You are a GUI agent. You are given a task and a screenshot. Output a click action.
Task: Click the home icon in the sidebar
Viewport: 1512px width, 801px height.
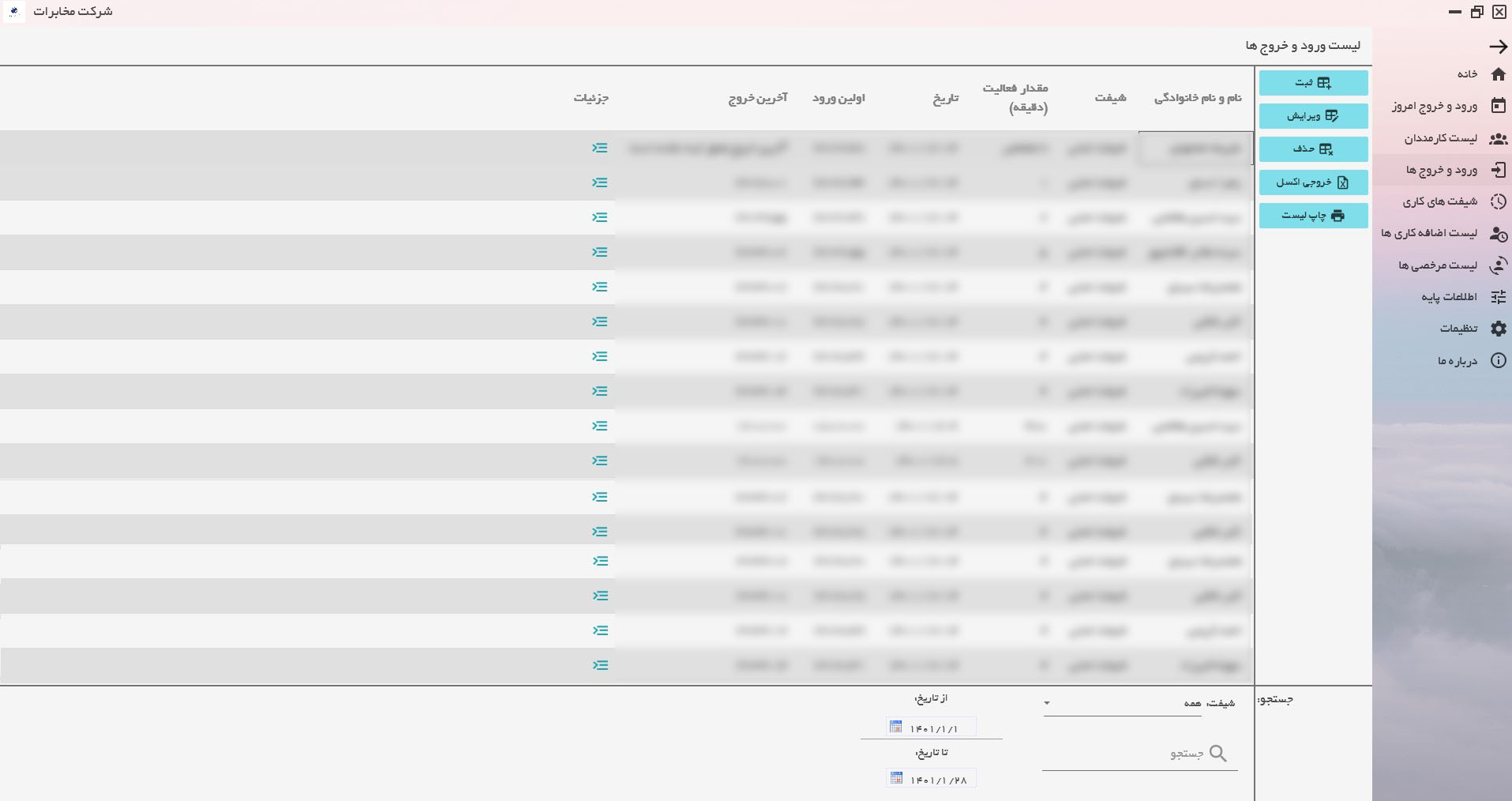click(1498, 74)
